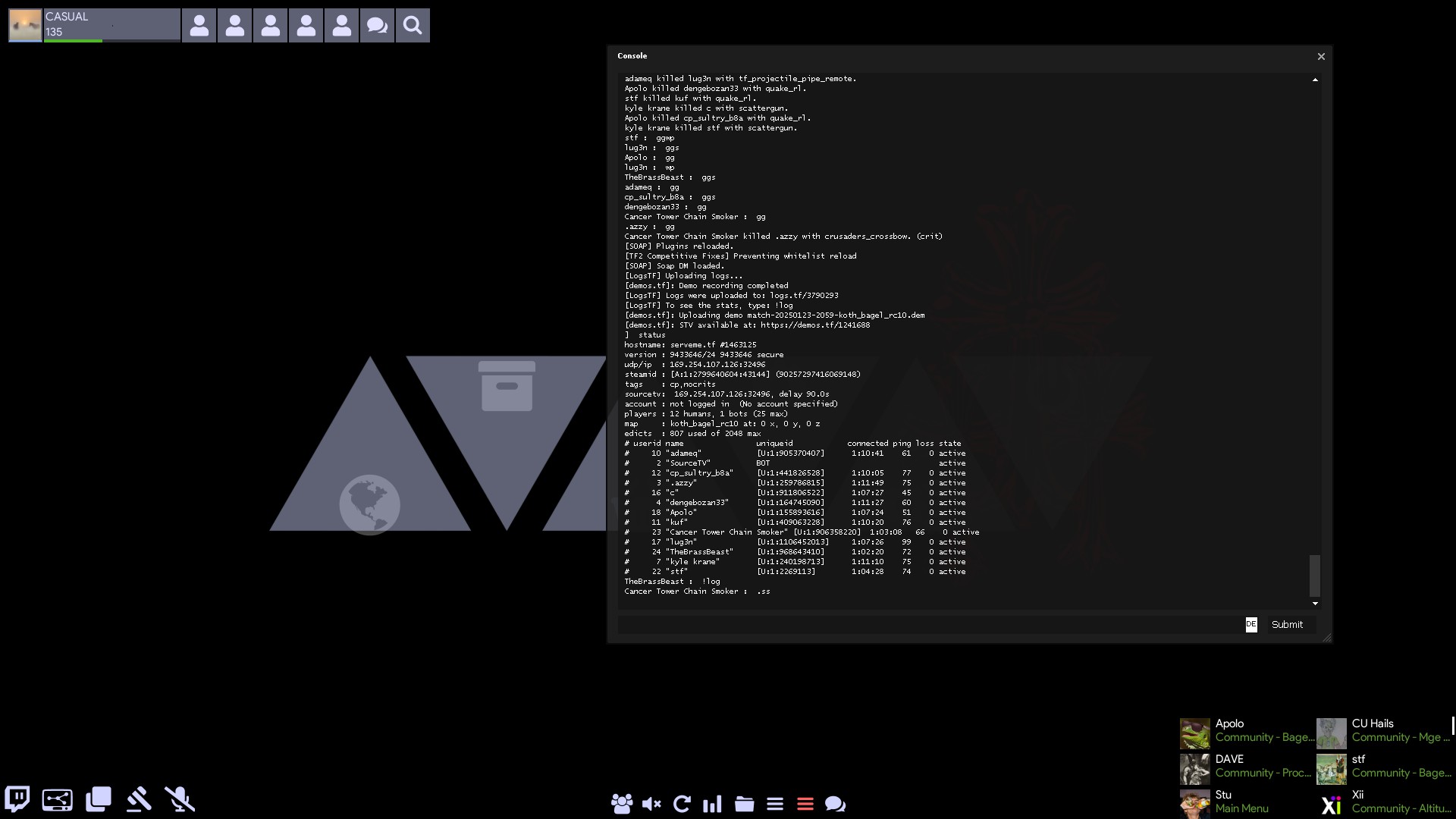Toggle the muted microphone icon
This screenshot has width=1456, height=819.
[x=180, y=799]
